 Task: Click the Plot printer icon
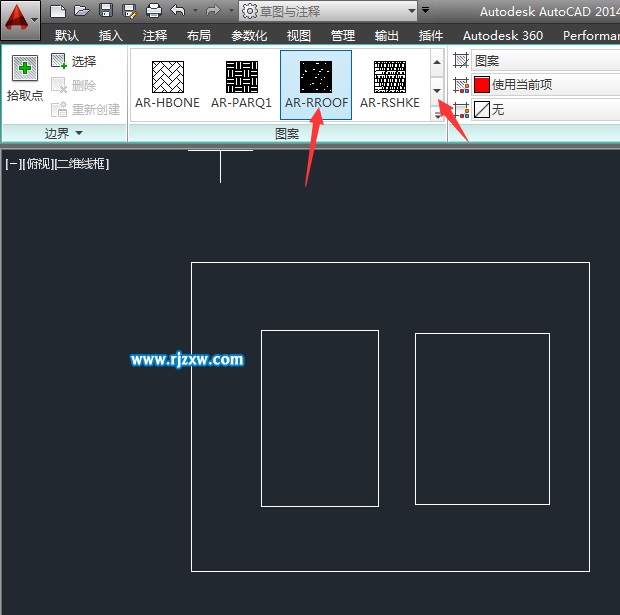[x=154, y=11]
